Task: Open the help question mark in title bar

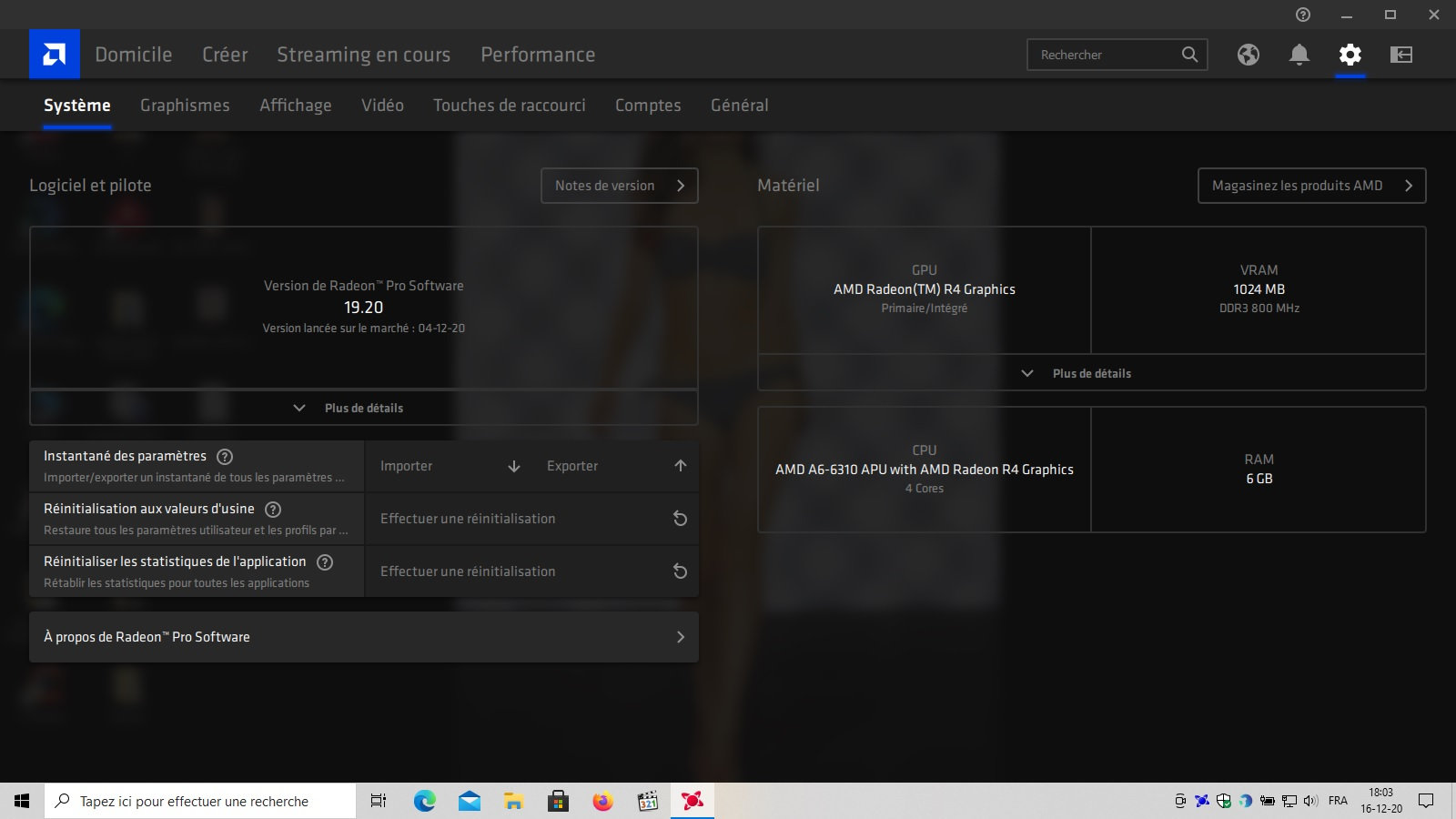Action: pyautogui.click(x=1303, y=15)
